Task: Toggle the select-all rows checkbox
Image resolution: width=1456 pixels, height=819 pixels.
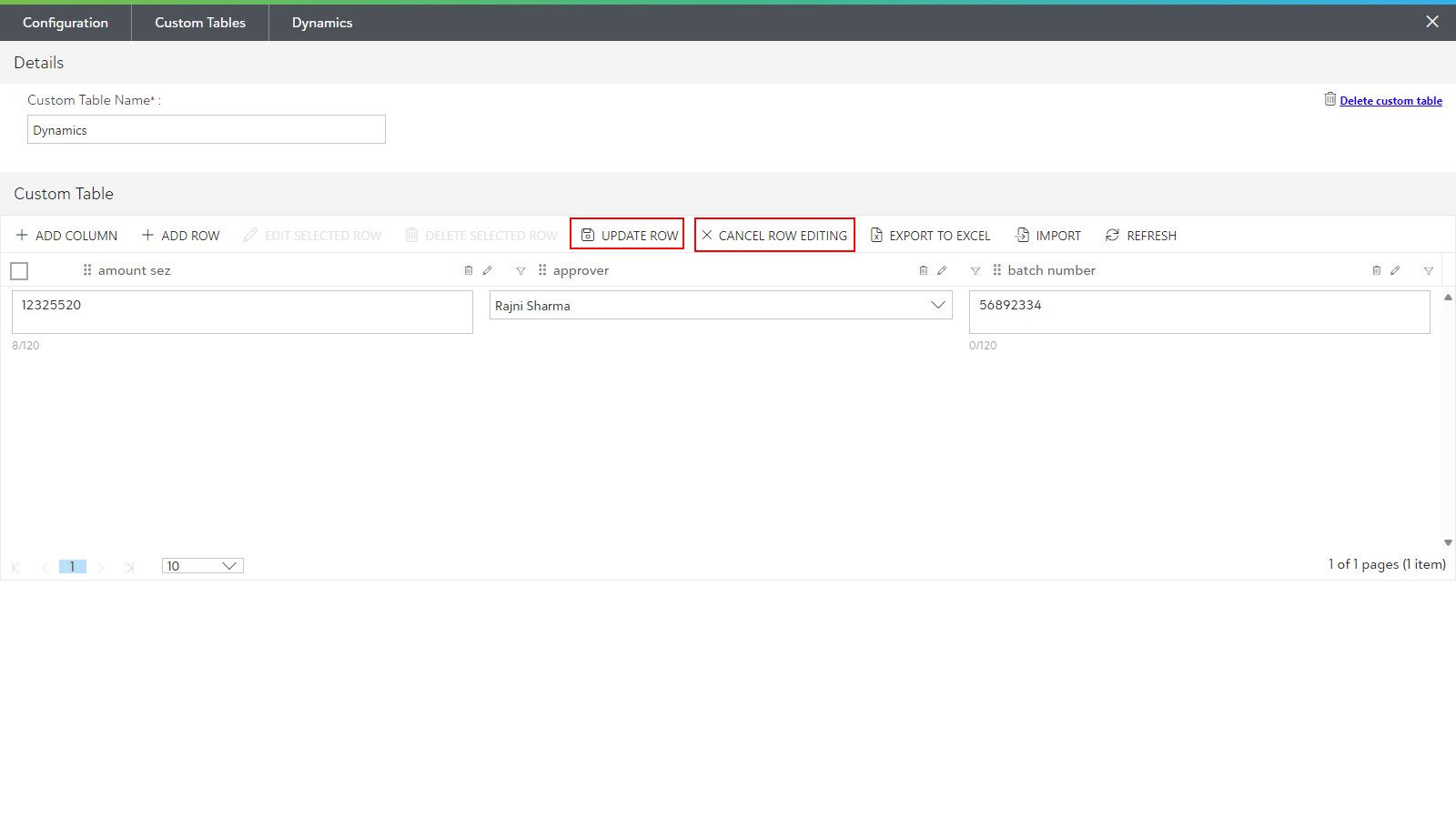Action: coord(19,271)
